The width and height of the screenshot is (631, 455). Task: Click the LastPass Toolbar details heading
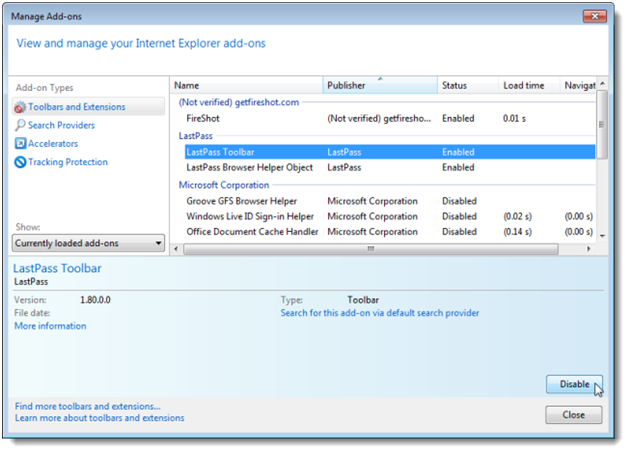[57, 268]
